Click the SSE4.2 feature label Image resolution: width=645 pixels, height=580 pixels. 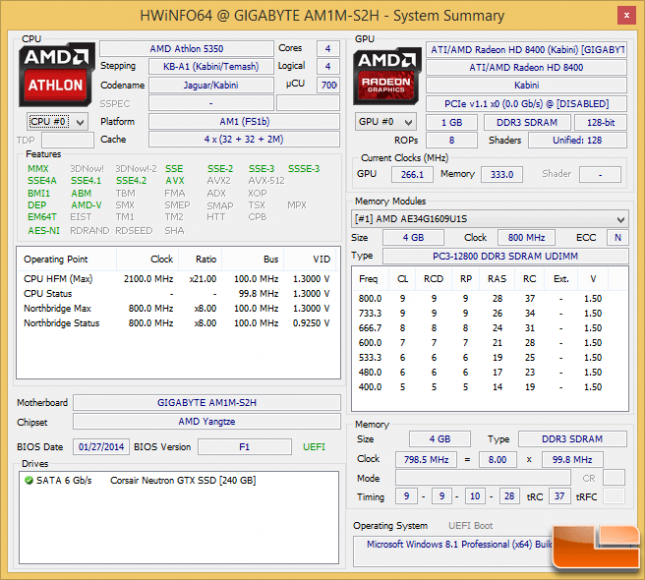pyautogui.click(x=131, y=181)
